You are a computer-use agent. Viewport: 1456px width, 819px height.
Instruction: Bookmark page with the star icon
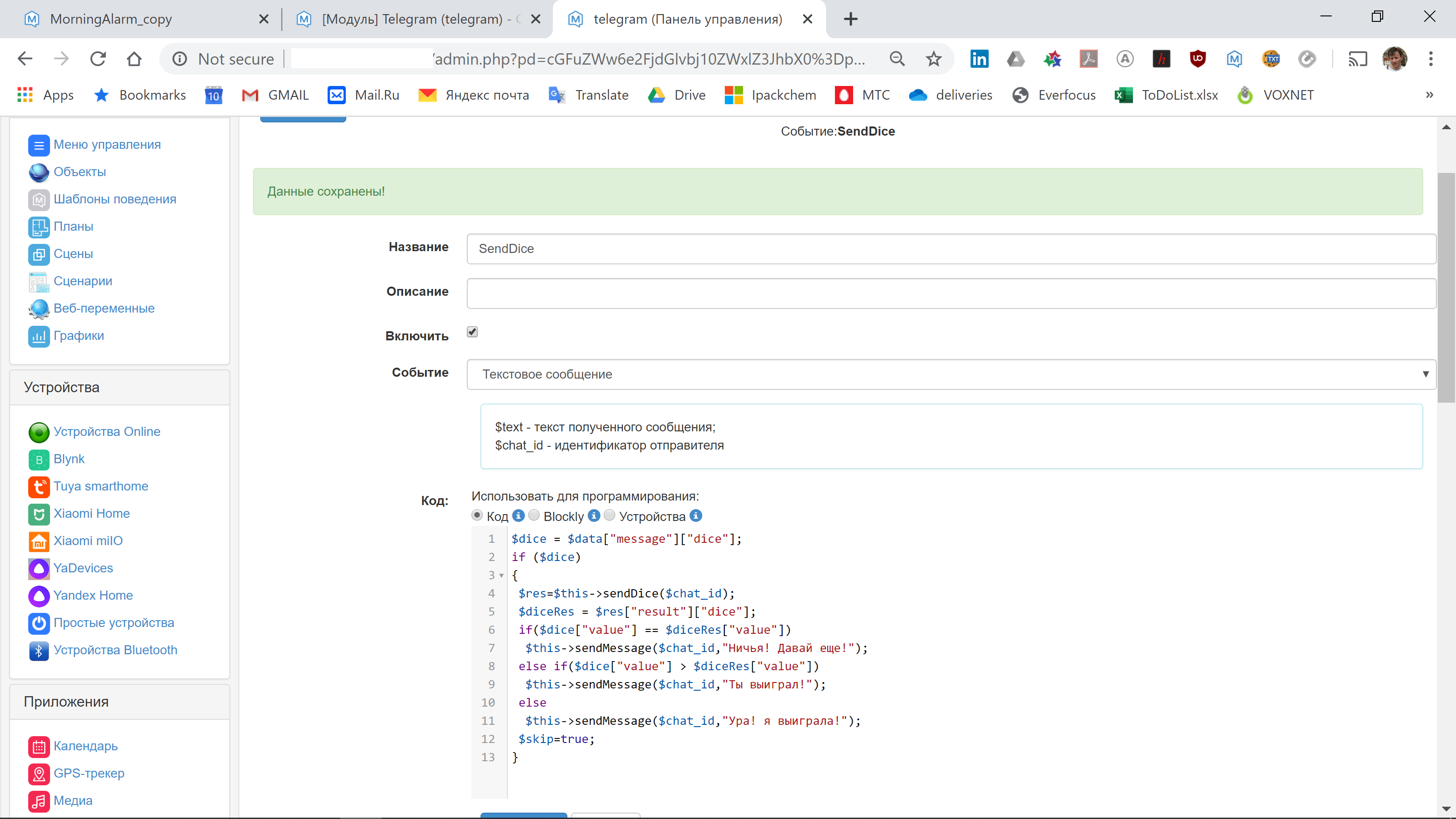[934, 59]
